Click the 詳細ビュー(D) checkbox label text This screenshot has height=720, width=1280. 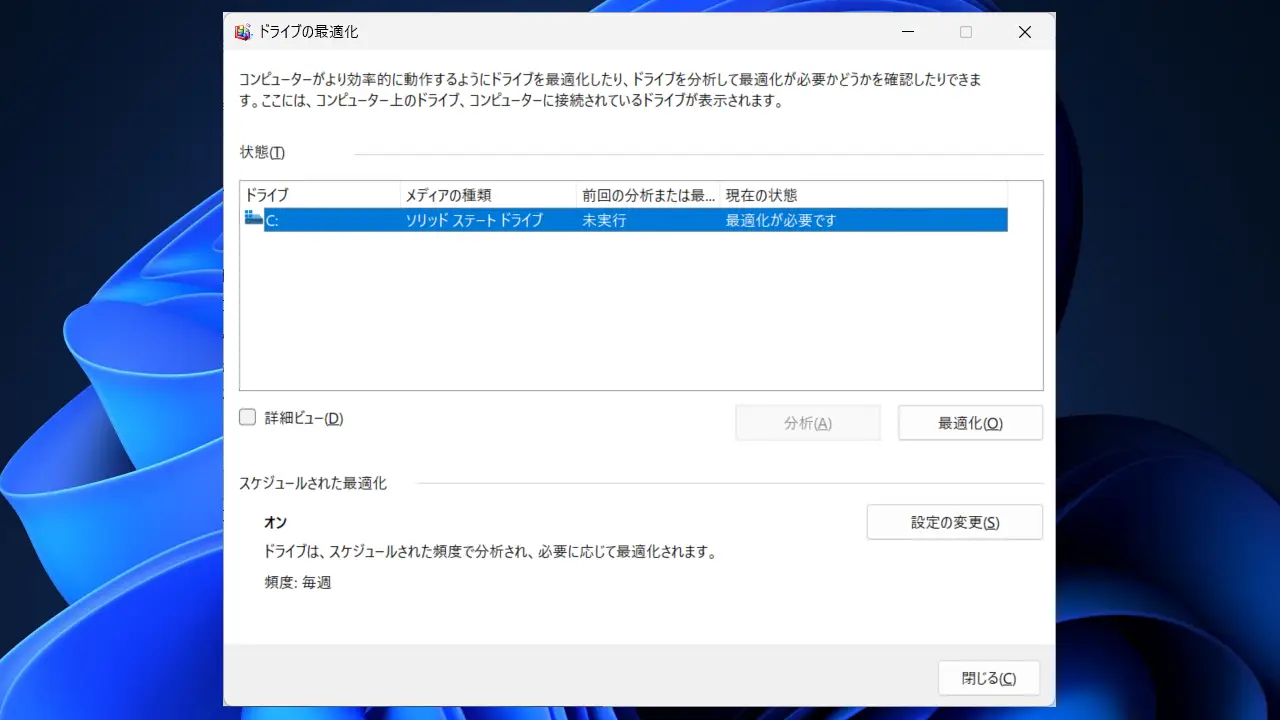(x=304, y=419)
